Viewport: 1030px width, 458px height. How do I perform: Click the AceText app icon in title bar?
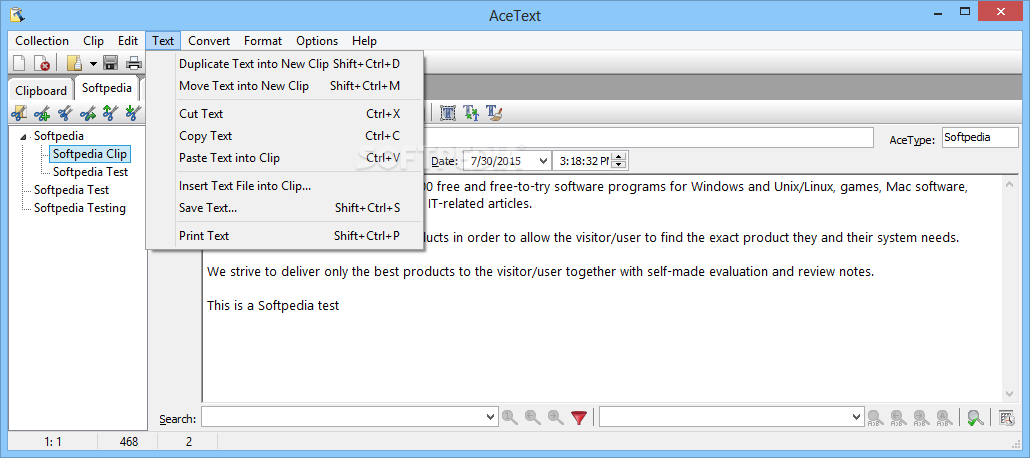[x=18, y=13]
